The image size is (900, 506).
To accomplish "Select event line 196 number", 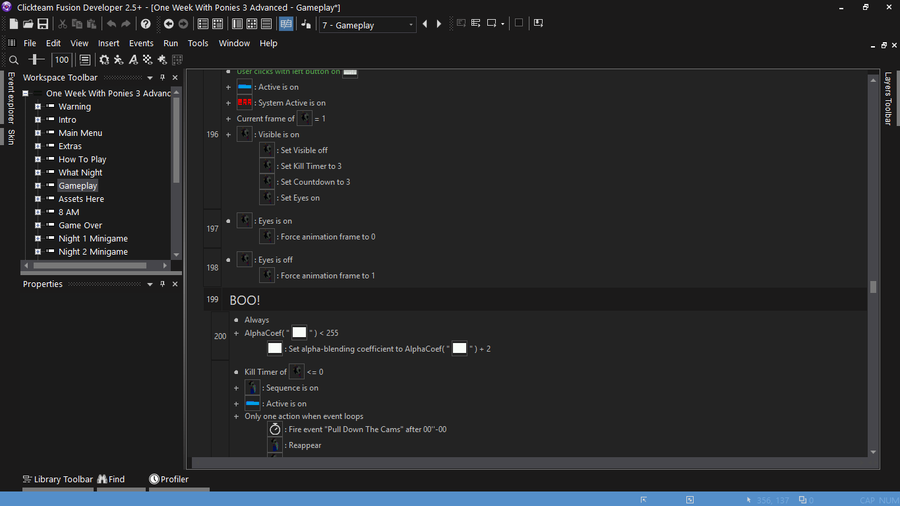I will (x=212, y=134).
